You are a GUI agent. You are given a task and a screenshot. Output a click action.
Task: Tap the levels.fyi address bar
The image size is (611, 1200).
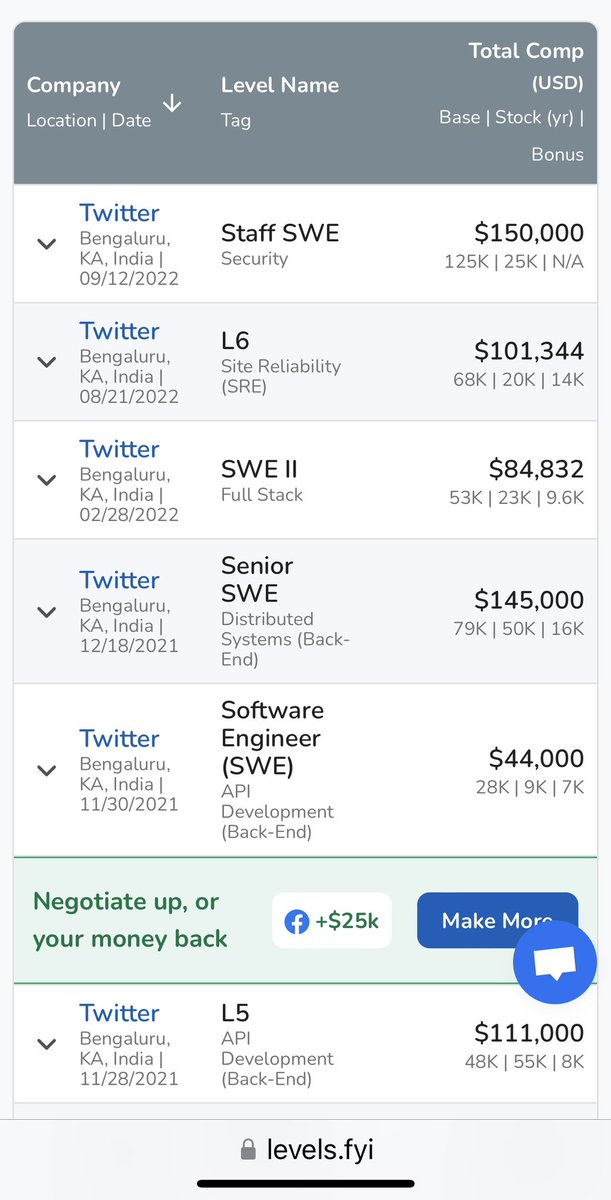point(306,1150)
